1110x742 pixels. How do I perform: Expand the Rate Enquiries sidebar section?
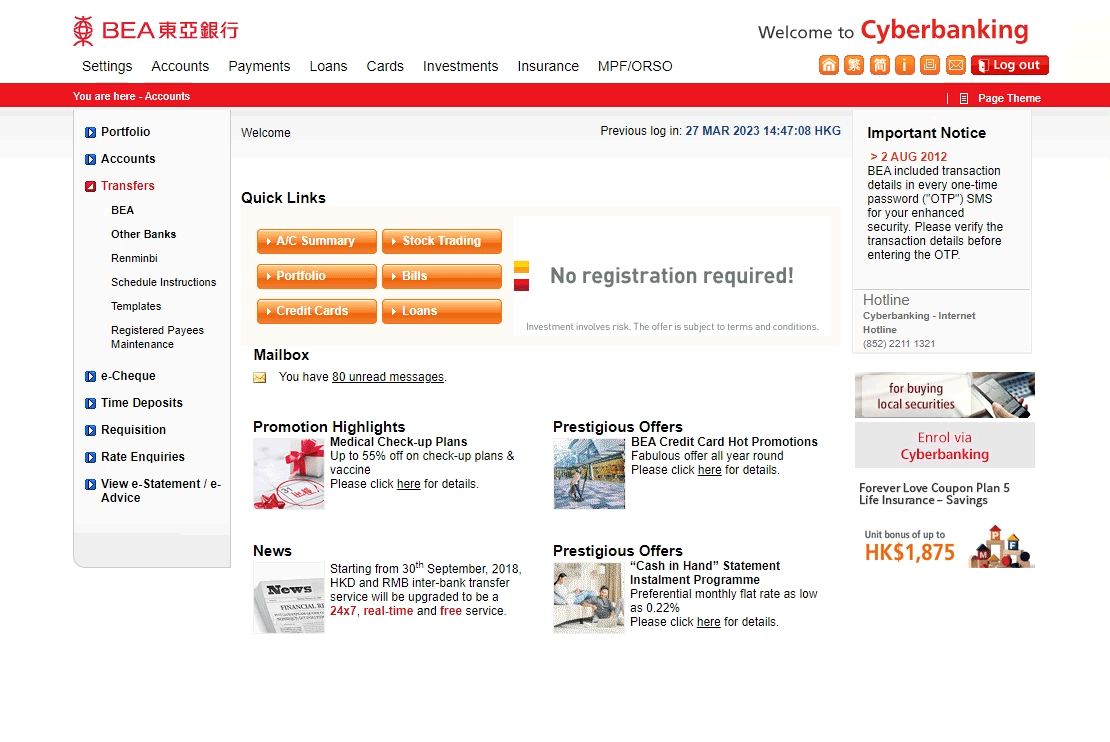tap(91, 457)
